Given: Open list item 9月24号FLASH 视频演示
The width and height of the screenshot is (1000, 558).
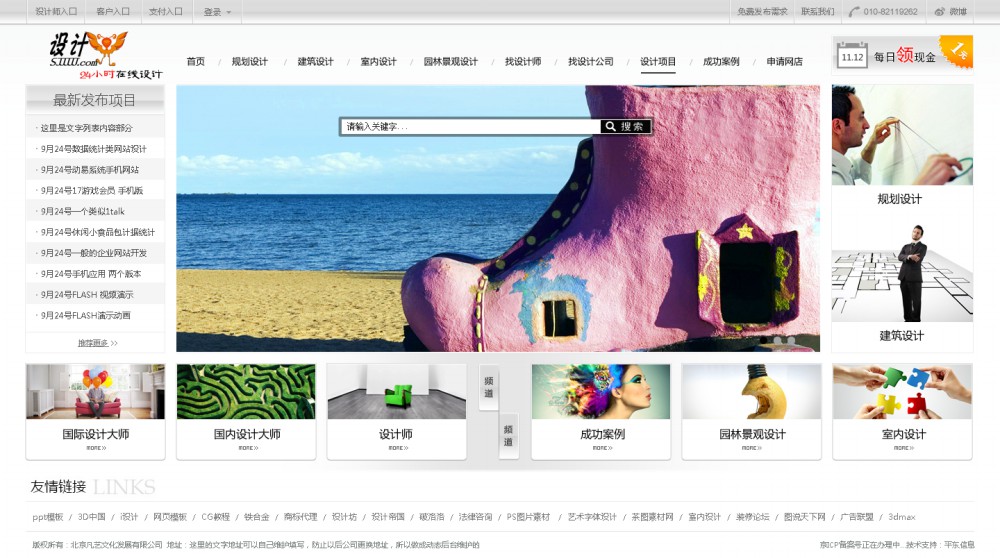Looking at the screenshot, I should click(x=87, y=295).
